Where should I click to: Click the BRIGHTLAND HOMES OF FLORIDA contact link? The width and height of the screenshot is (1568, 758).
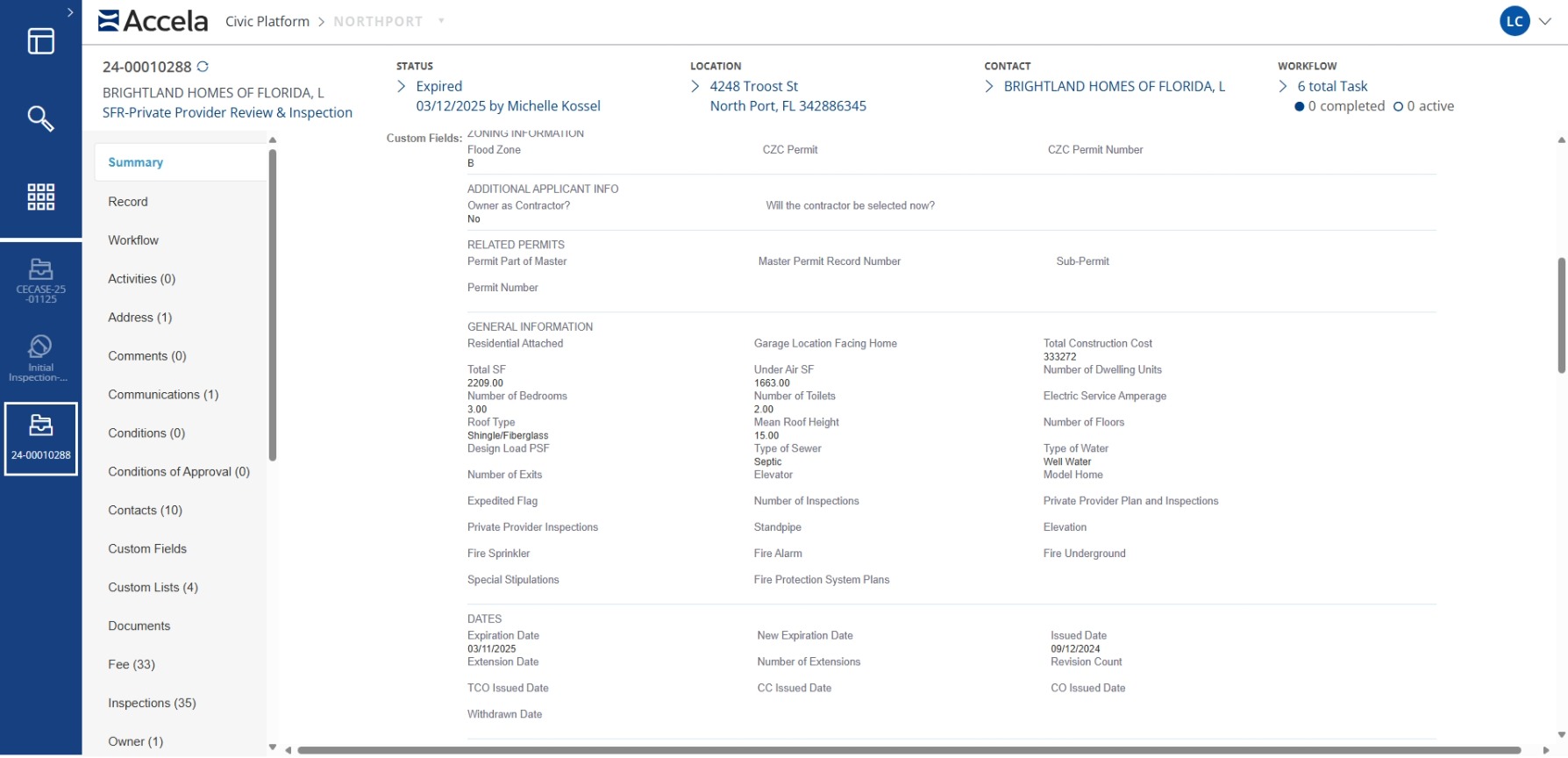(x=1114, y=86)
